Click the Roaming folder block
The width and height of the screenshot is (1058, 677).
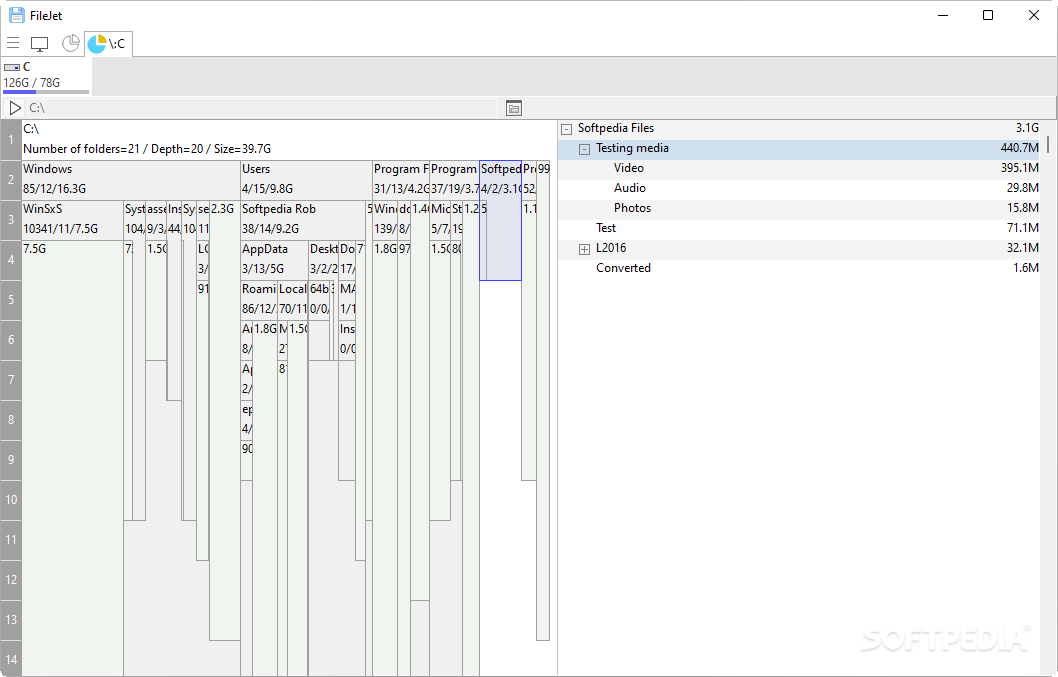[259, 300]
